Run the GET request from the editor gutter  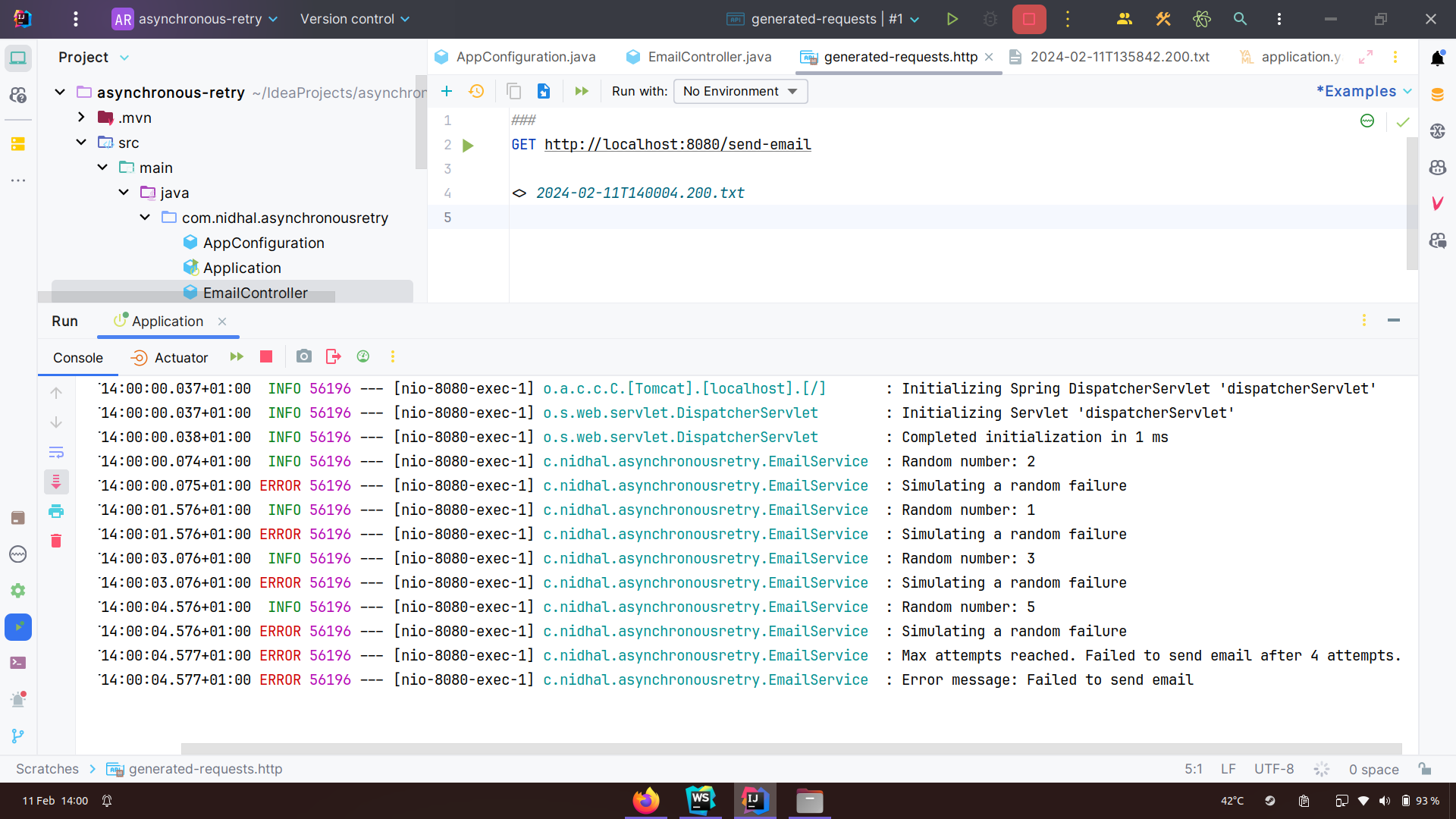tap(469, 146)
